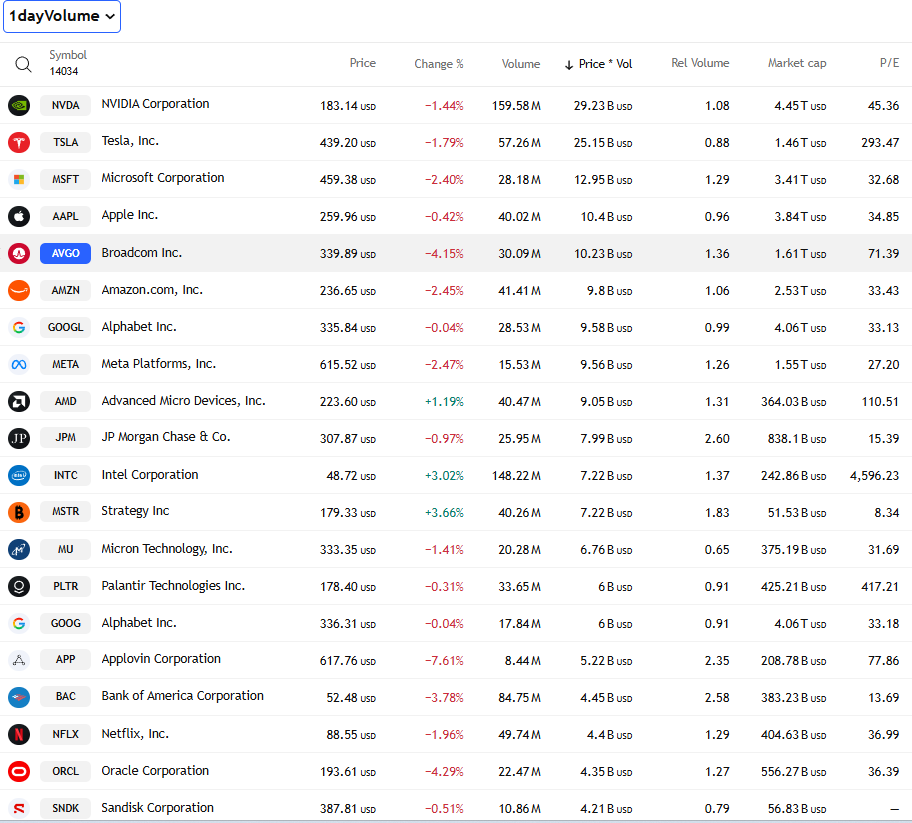Open the GOOGL ticker badge
912x823 pixels.
[66, 327]
